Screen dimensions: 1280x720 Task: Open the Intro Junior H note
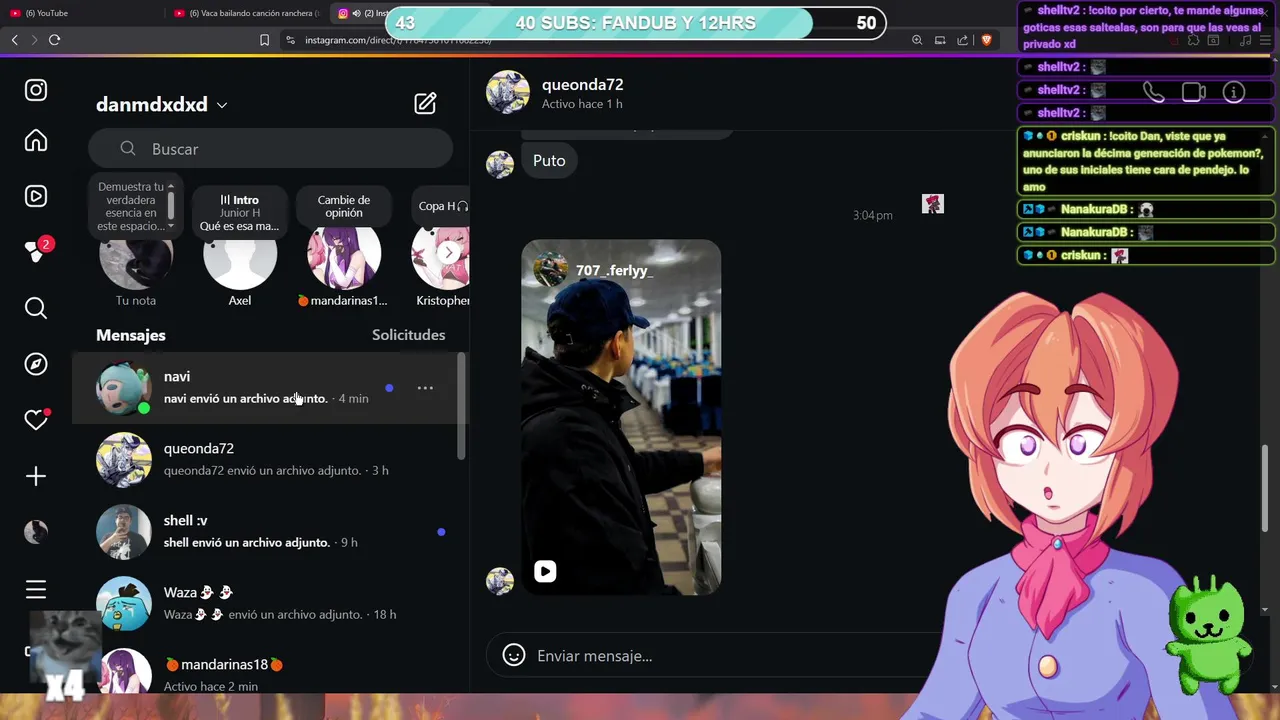pyautogui.click(x=240, y=213)
